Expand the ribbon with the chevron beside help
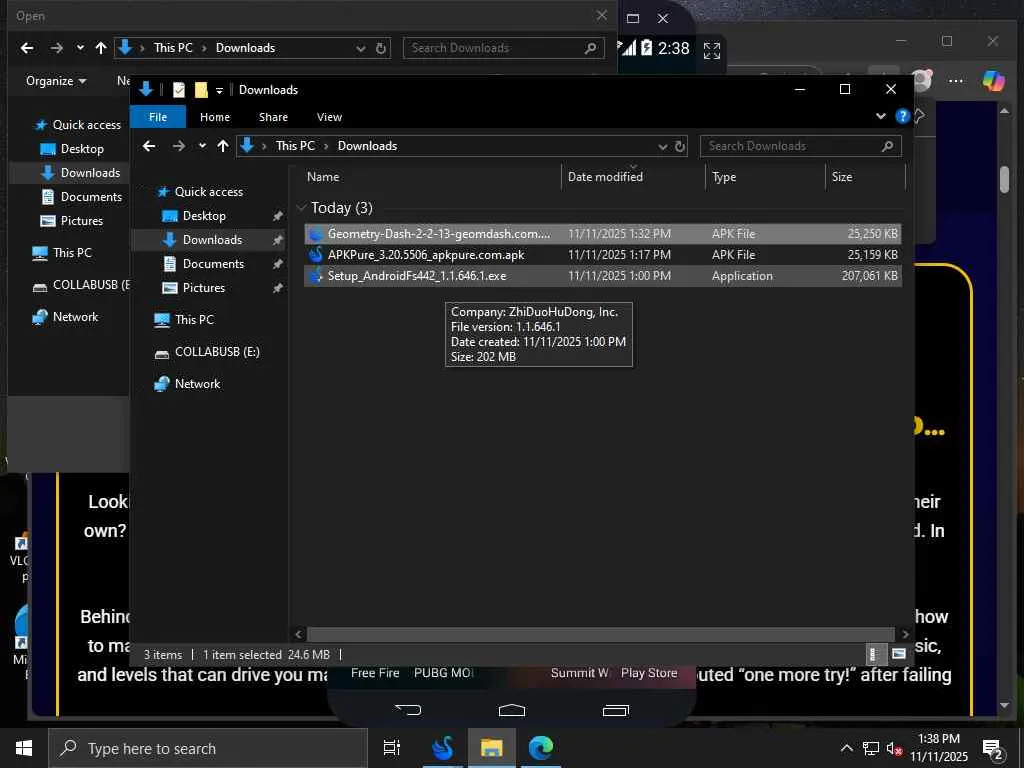 pyautogui.click(x=880, y=116)
